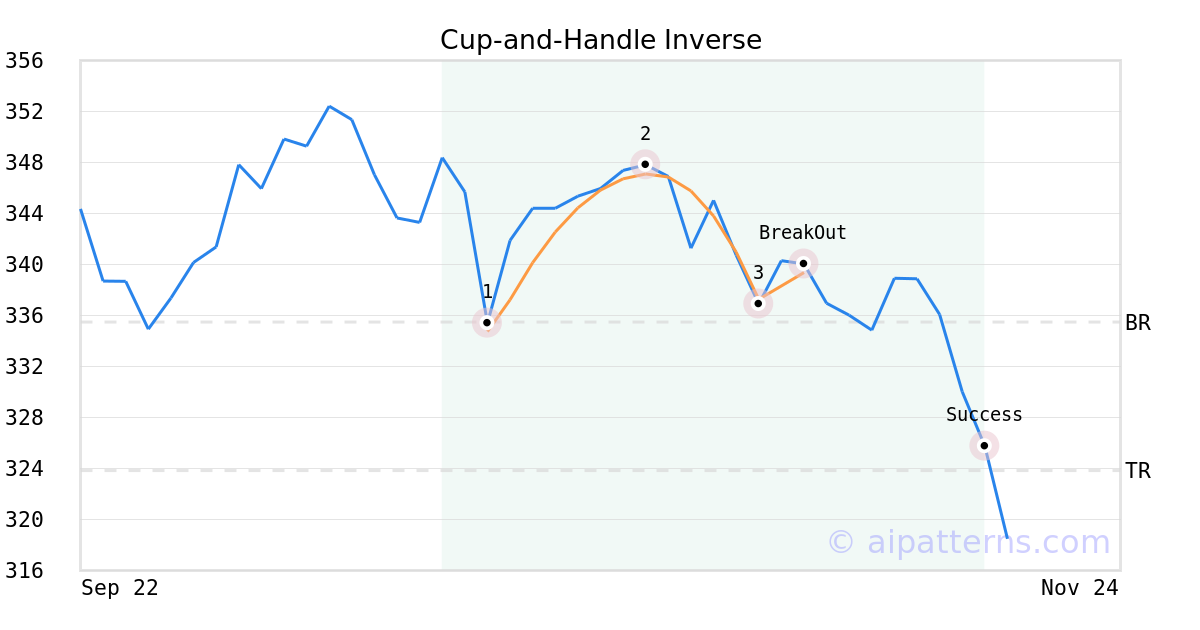The image size is (1200, 630).
Task: Click the number 2 label above the peak
Action: [645, 134]
